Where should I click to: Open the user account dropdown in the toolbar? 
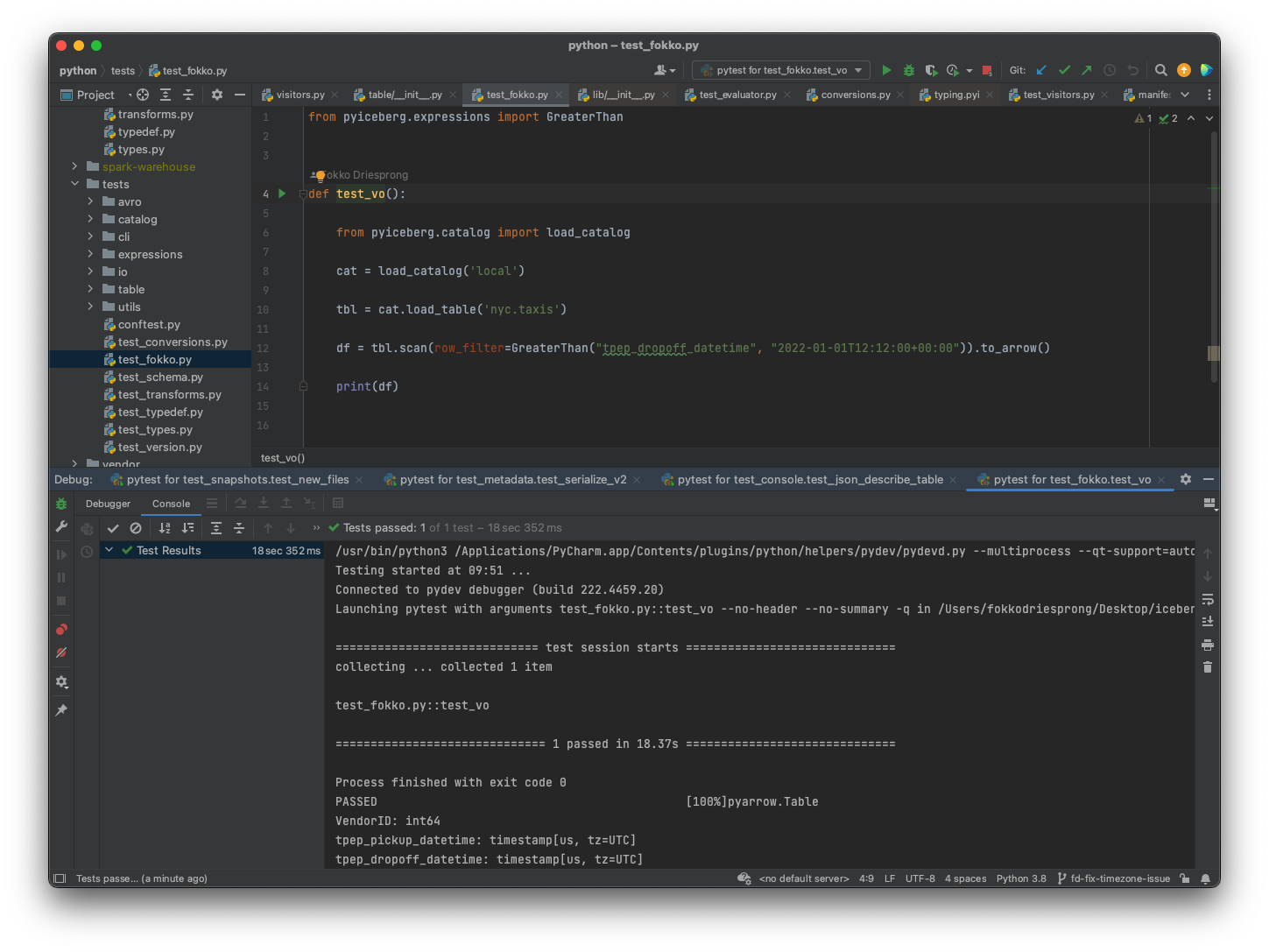(665, 70)
